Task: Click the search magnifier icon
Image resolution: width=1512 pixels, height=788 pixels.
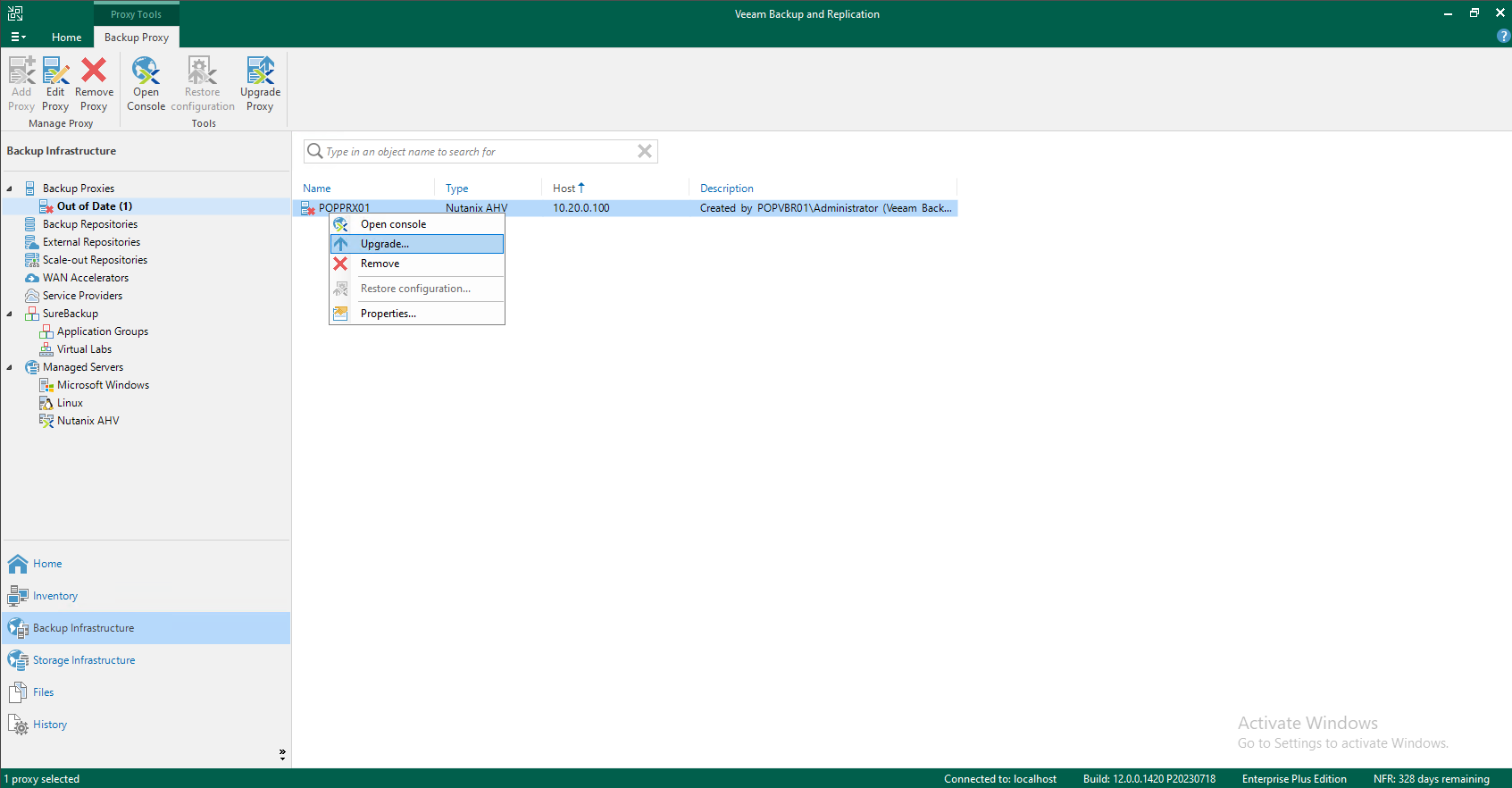Action: [x=314, y=151]
